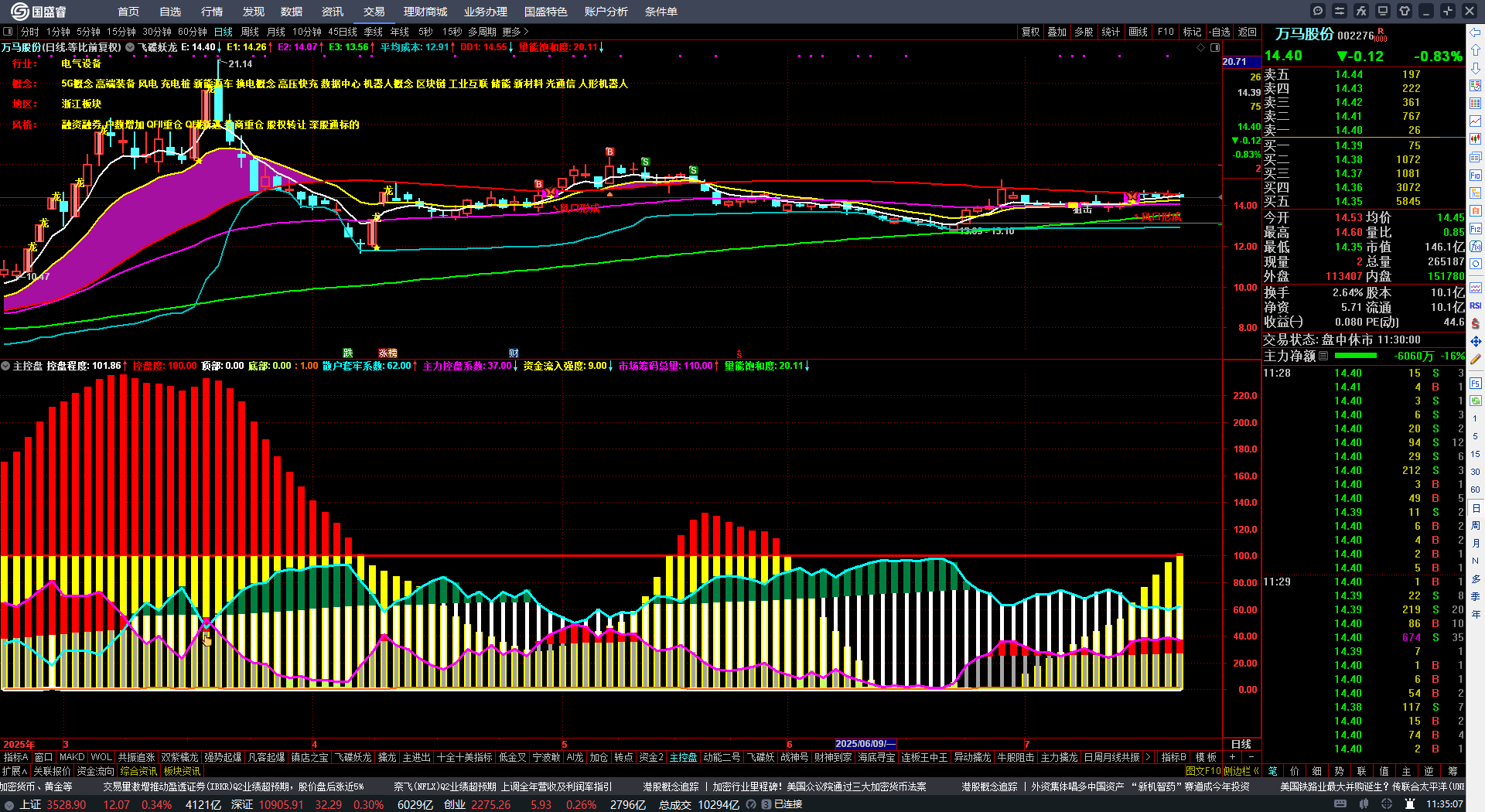Zoom in chart with plus button
The height and width of the screenshot is (812, 1485).
pos(1232,757)
